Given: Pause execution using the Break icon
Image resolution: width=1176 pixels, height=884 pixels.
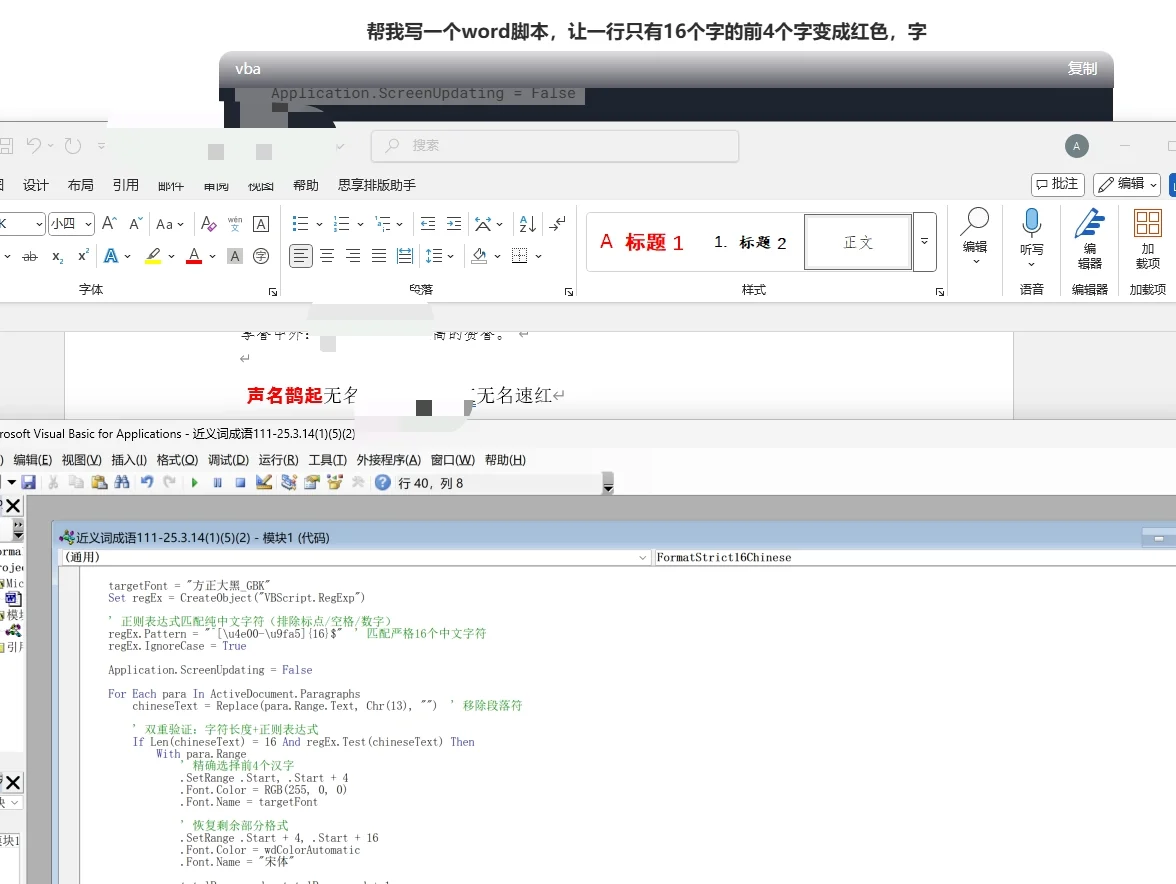Looking at the screenshot, I should (216, 482).
